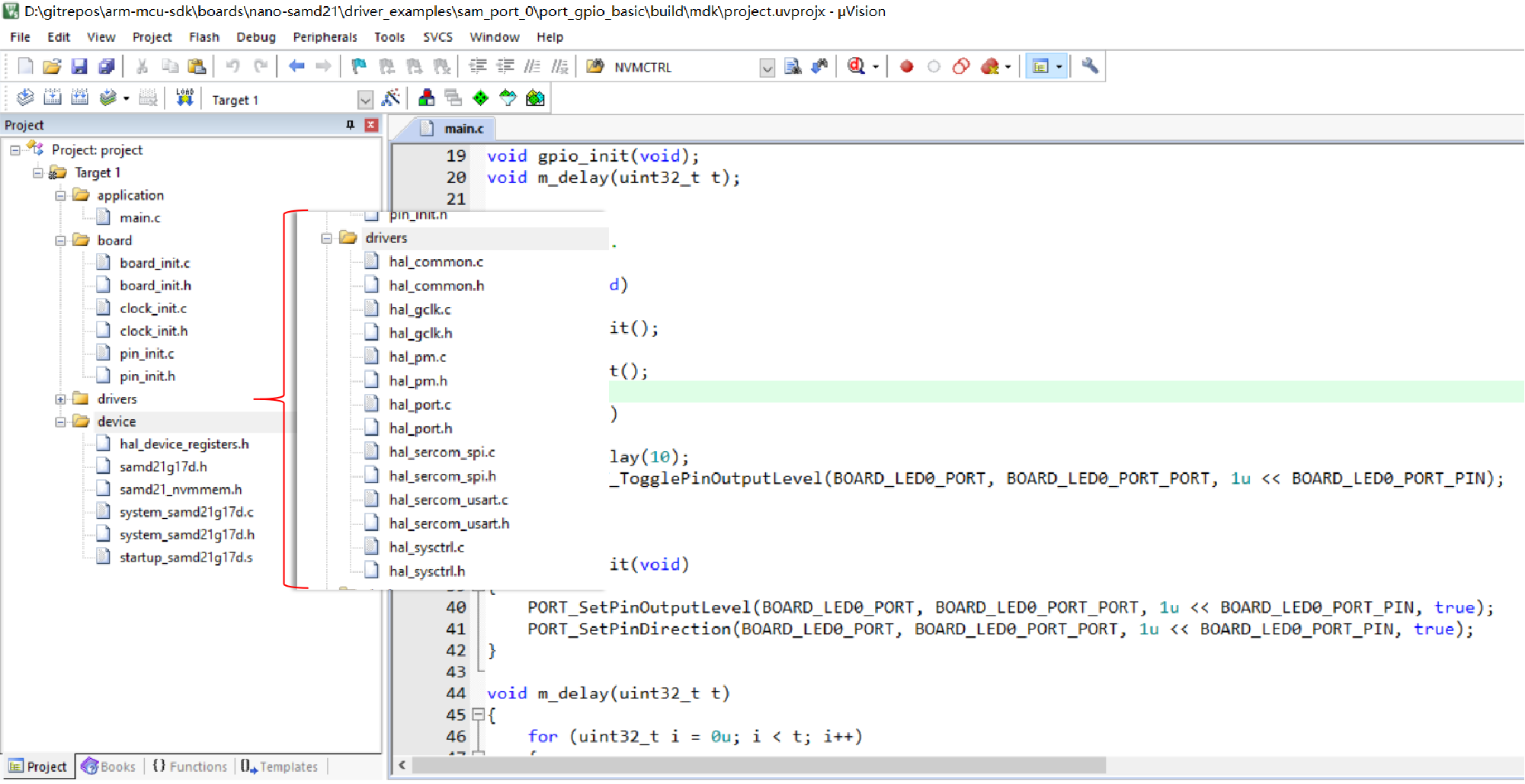Collapse drivers folder in the enlarged overlay
The width and height of the screenshot is (1525, 784).
tap(326, 238)
